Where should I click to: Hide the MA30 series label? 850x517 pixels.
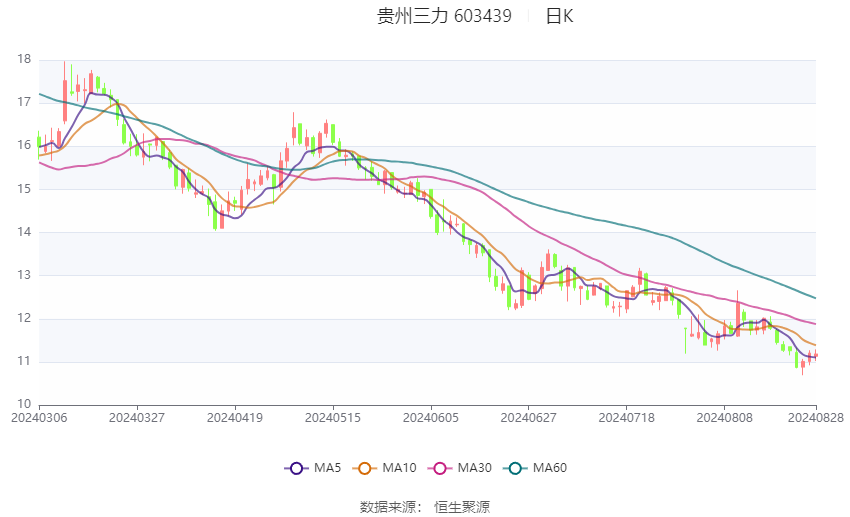tap(474, 468)
